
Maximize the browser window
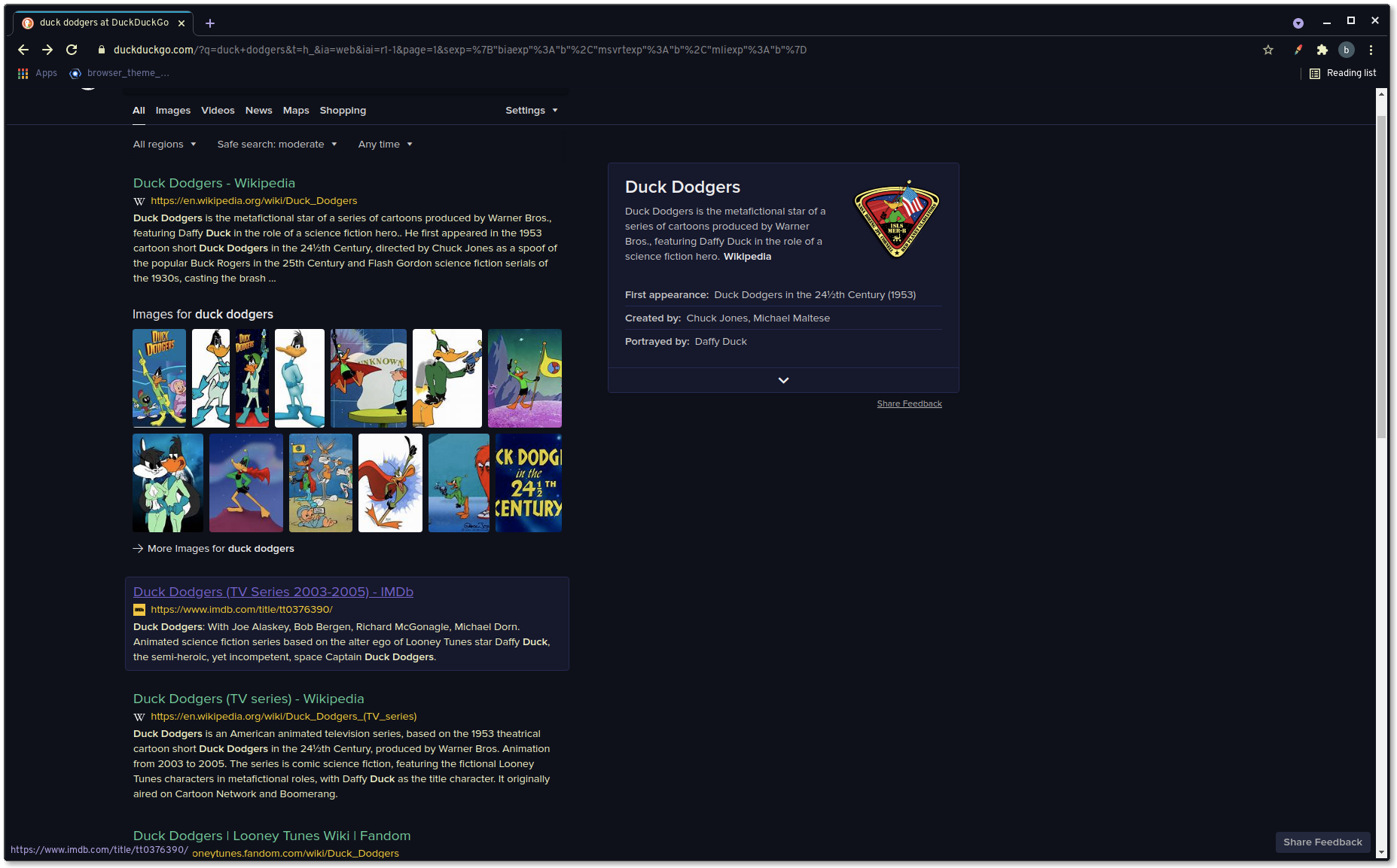pyautogui.click(x=1351, y=21)
